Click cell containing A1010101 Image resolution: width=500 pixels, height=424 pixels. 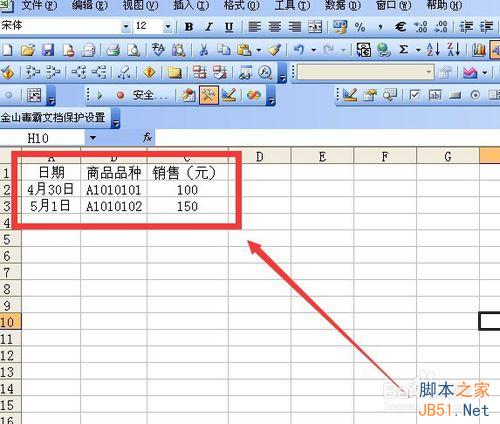[x=114, y=190]
